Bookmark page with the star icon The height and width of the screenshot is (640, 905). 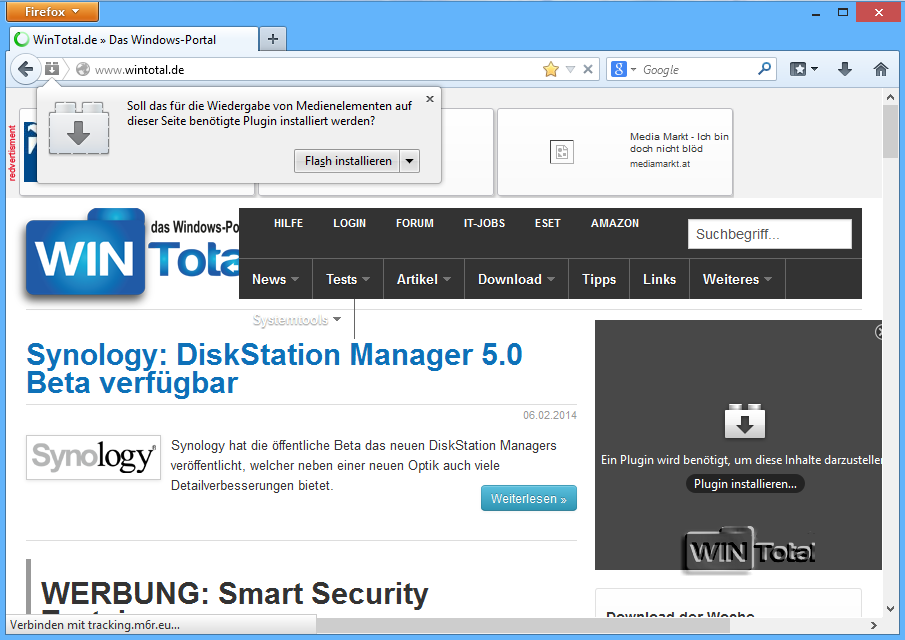[551, 69]
